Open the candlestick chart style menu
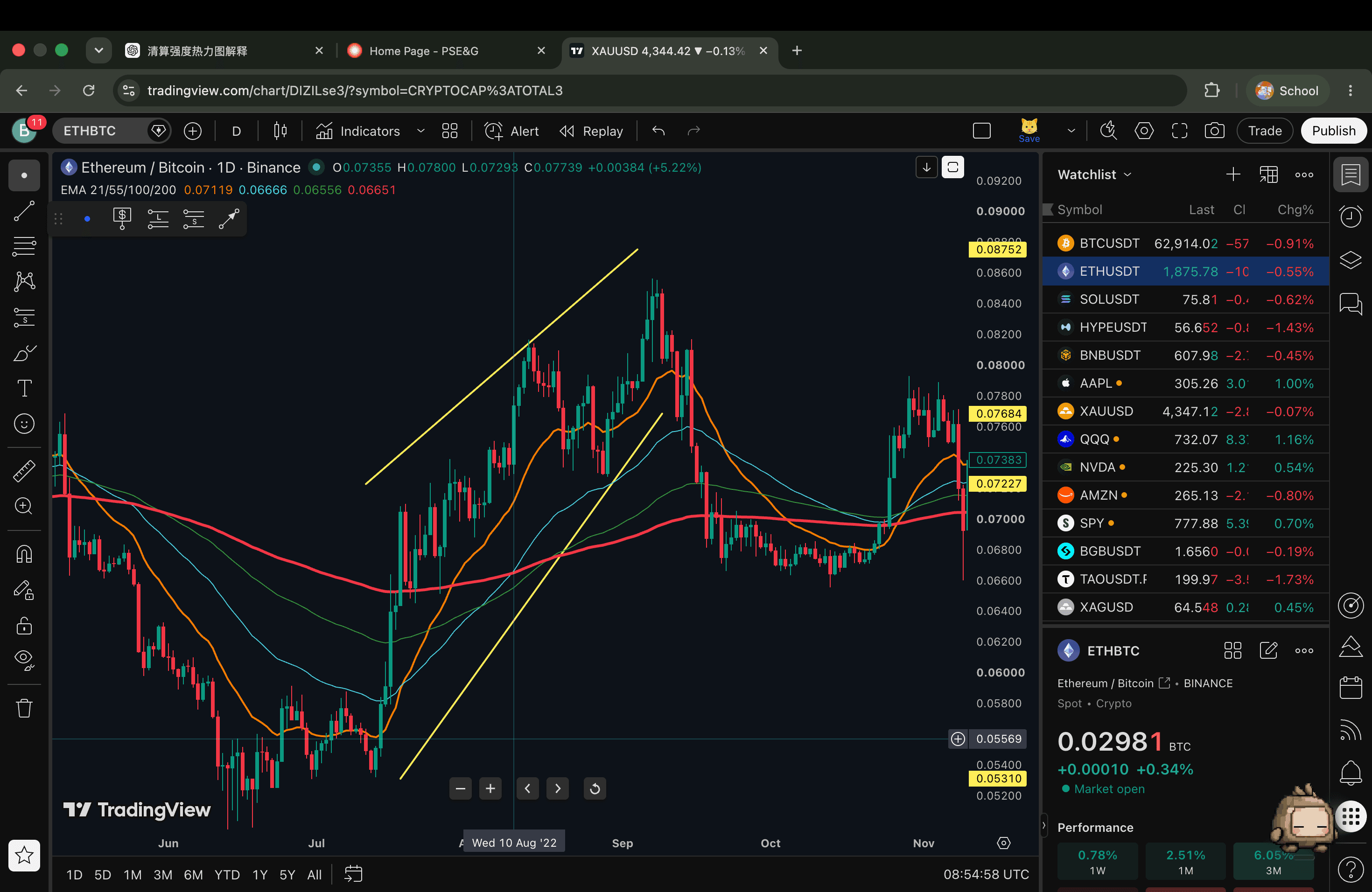The height and width of the screenshot is (892, 1372). point(280,131)
